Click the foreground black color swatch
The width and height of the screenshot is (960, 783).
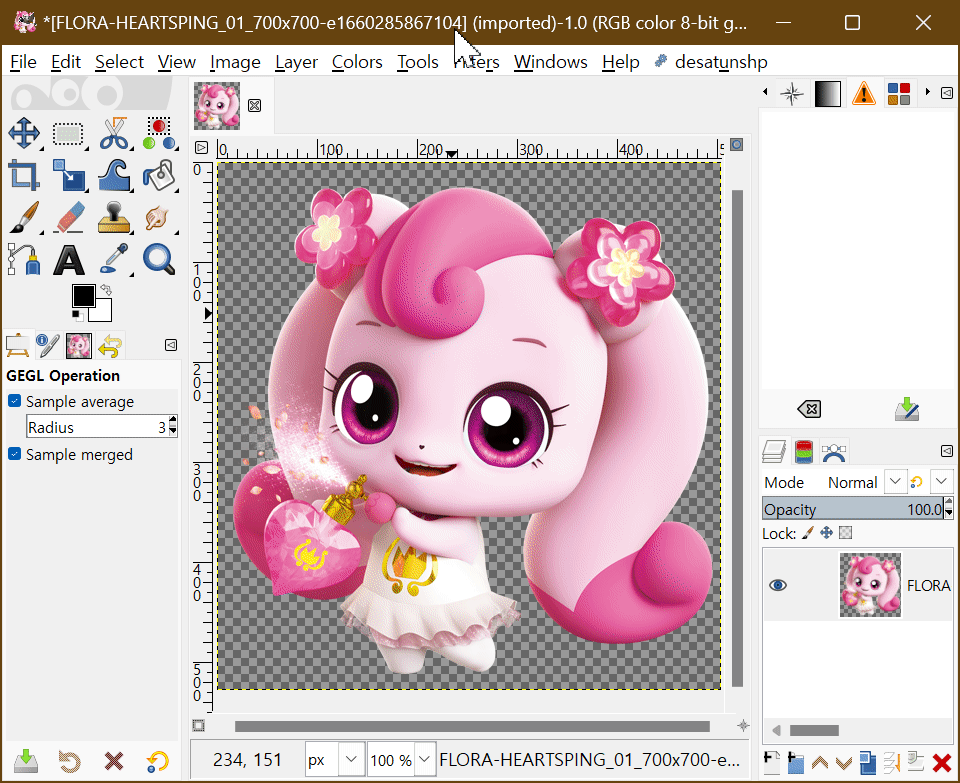click(x=83, y=296)
